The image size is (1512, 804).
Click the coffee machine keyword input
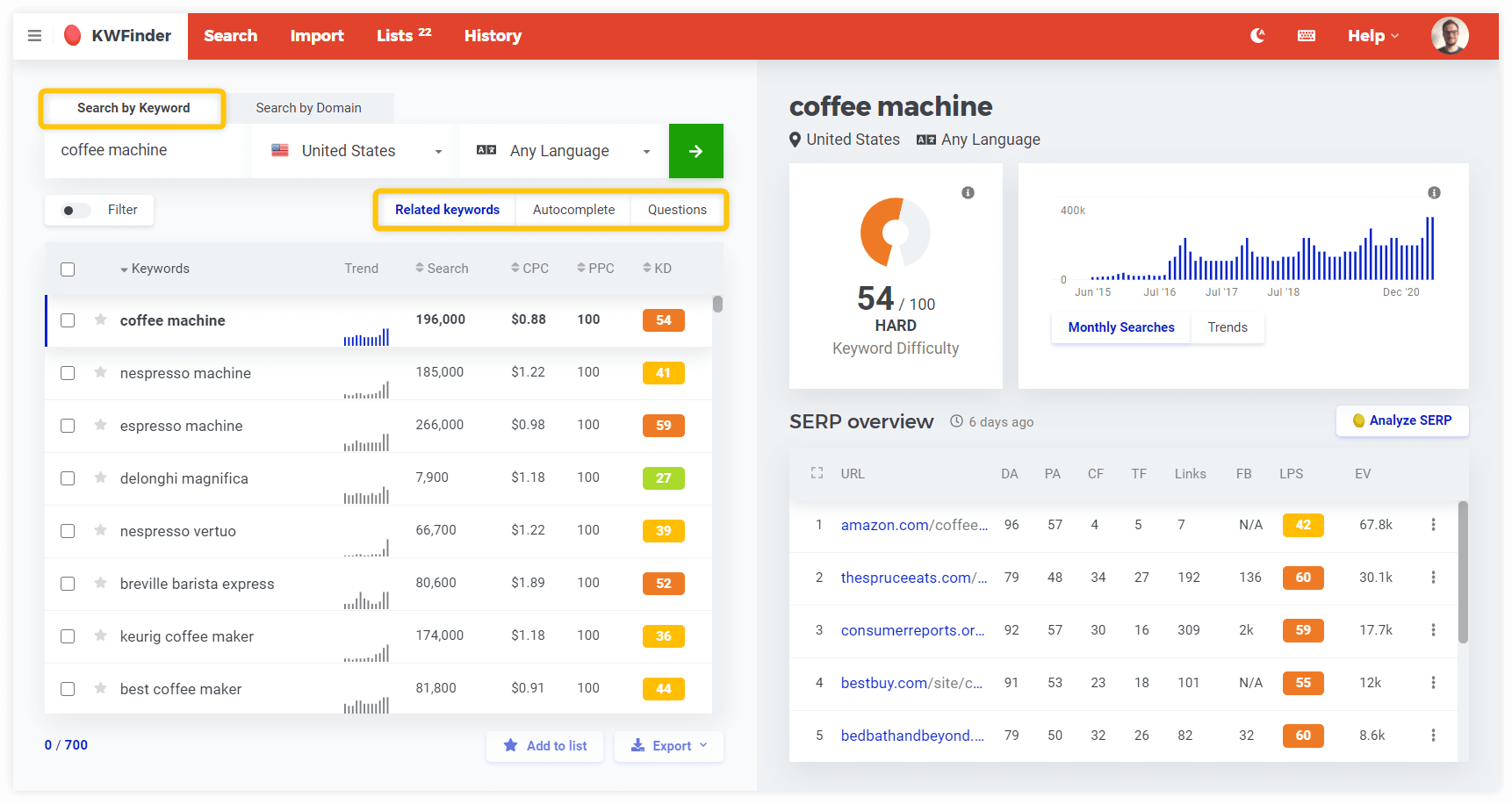[148, 151]
